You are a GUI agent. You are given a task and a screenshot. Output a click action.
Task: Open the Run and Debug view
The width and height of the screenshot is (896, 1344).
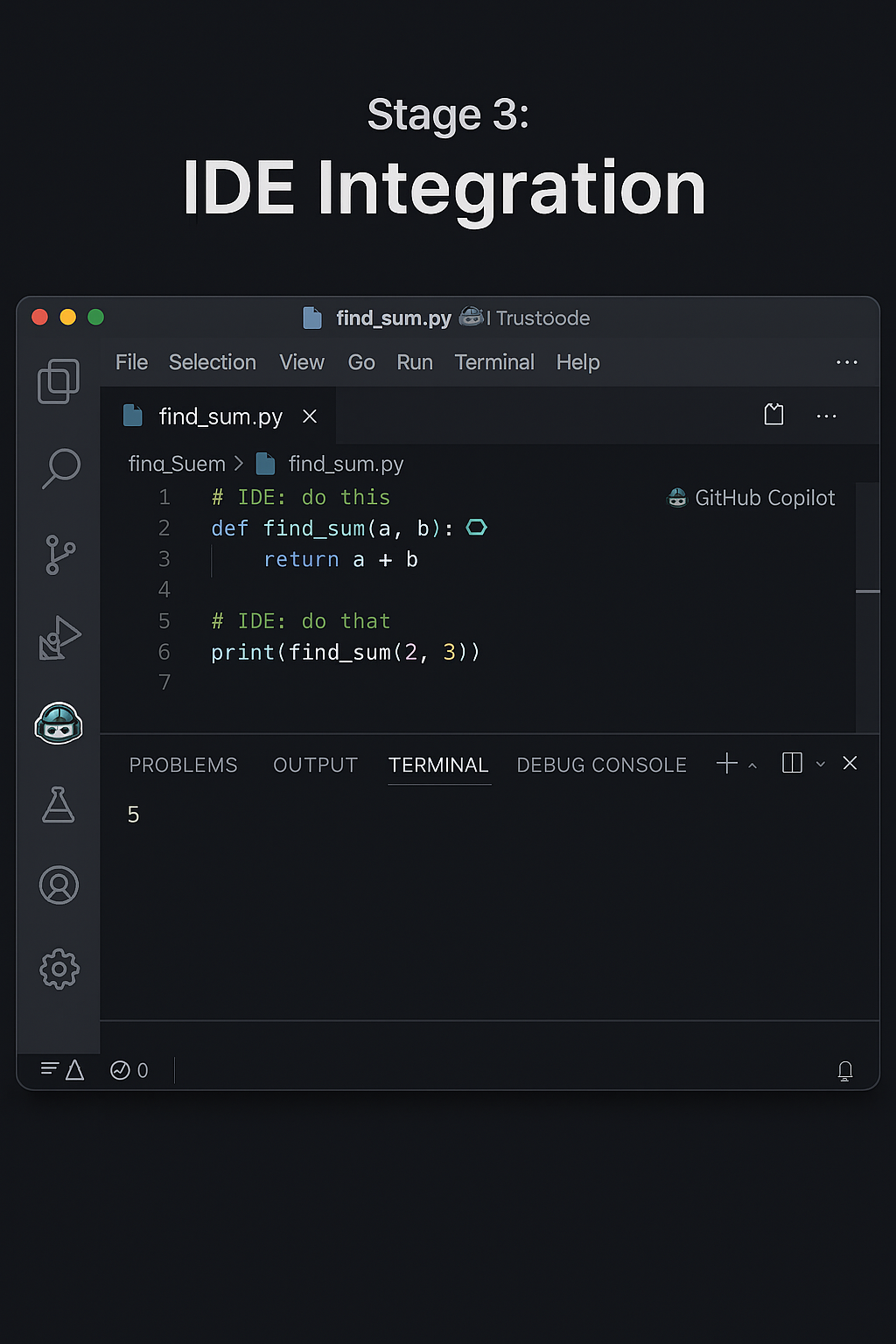59,638
